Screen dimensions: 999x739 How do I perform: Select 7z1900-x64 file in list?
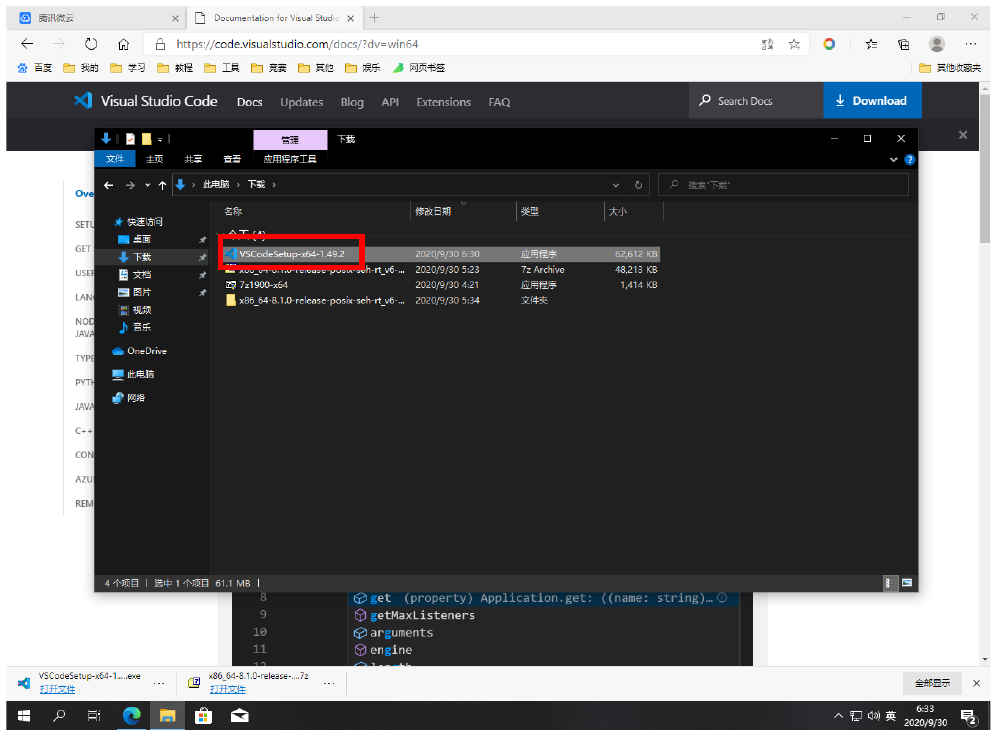pyautogui.click(x=263, y=285)
